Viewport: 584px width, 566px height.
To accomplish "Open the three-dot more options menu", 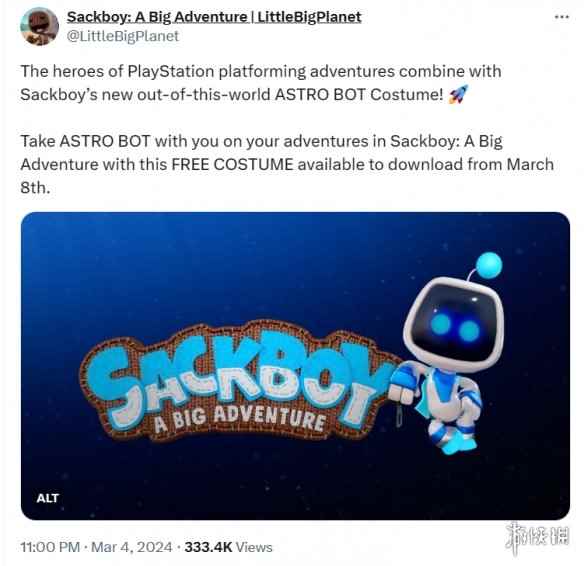I will coord(562,17).
